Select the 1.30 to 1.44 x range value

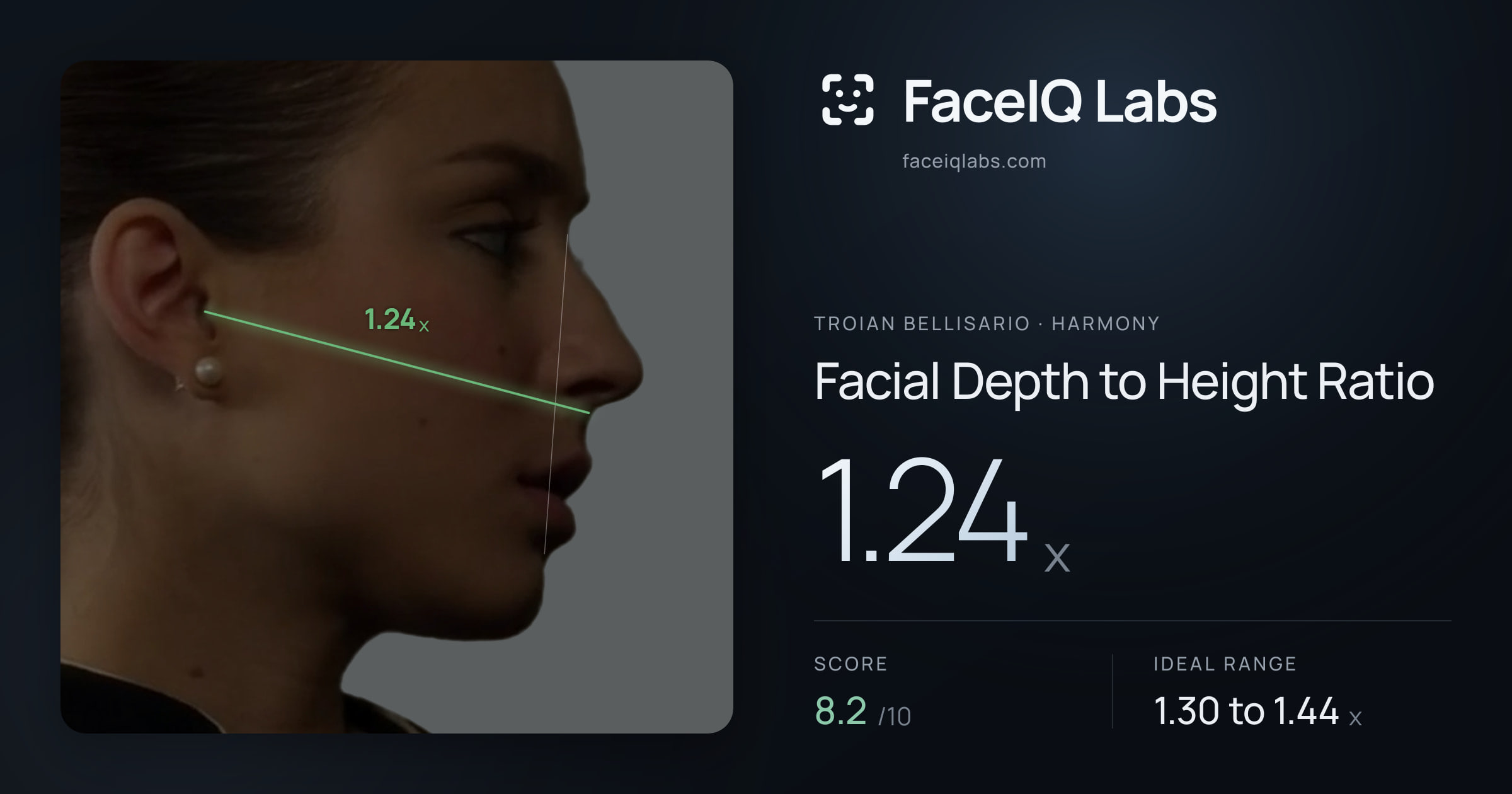[x=1257, y=711]
